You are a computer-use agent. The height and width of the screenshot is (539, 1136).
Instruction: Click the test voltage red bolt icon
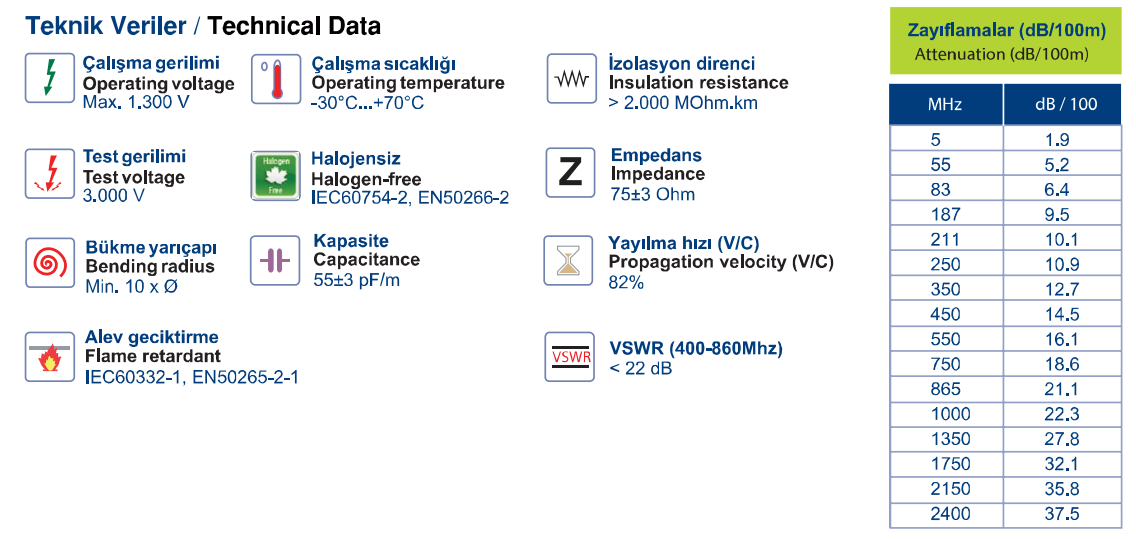pos(49,174)
